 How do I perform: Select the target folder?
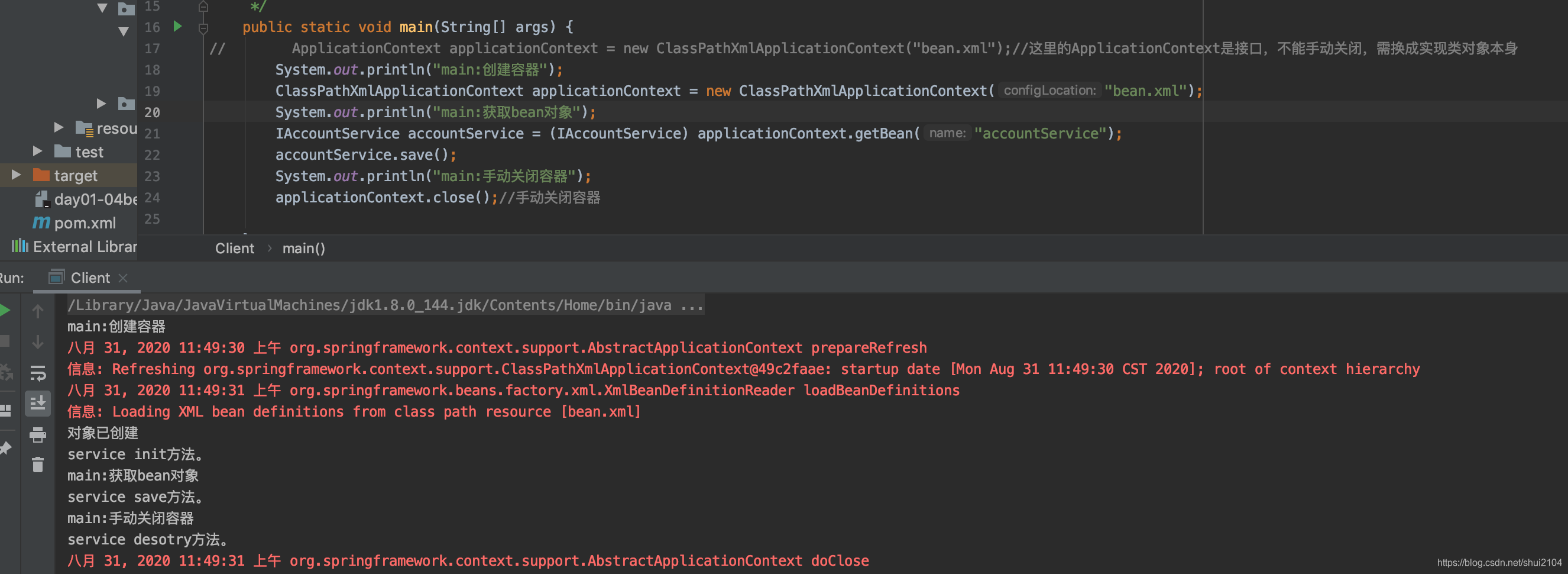(76, 176)
